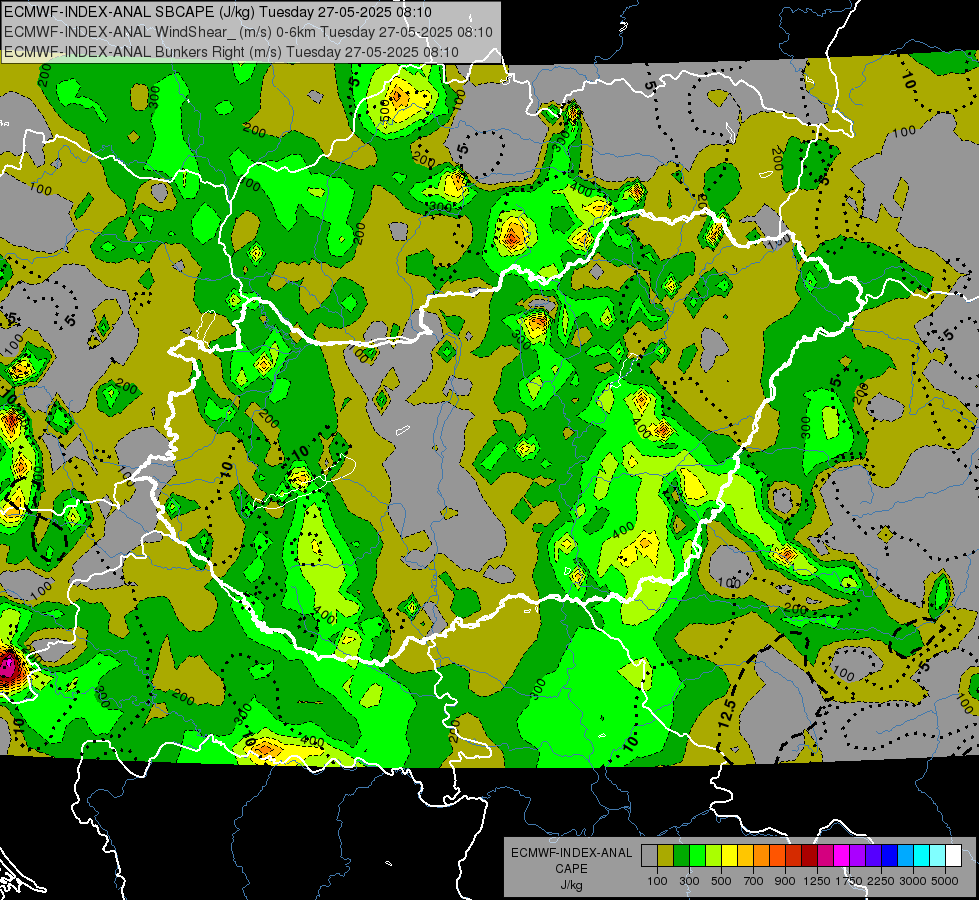Image resolution: width=979 pixels, height=900 pixels.
Task: Choose the lime swatch left of 500
Action: point(714,856)
